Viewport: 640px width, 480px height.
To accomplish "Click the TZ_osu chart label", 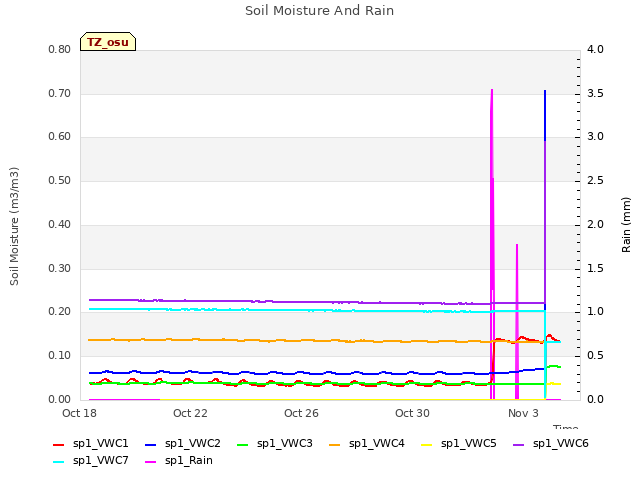I will [108, 42].
